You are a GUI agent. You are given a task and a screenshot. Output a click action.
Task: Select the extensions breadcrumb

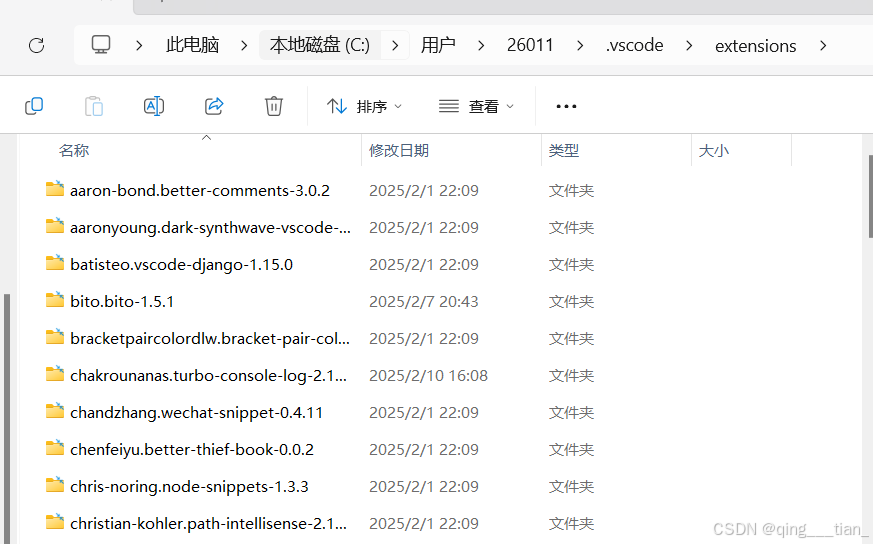tap(756, 45)
